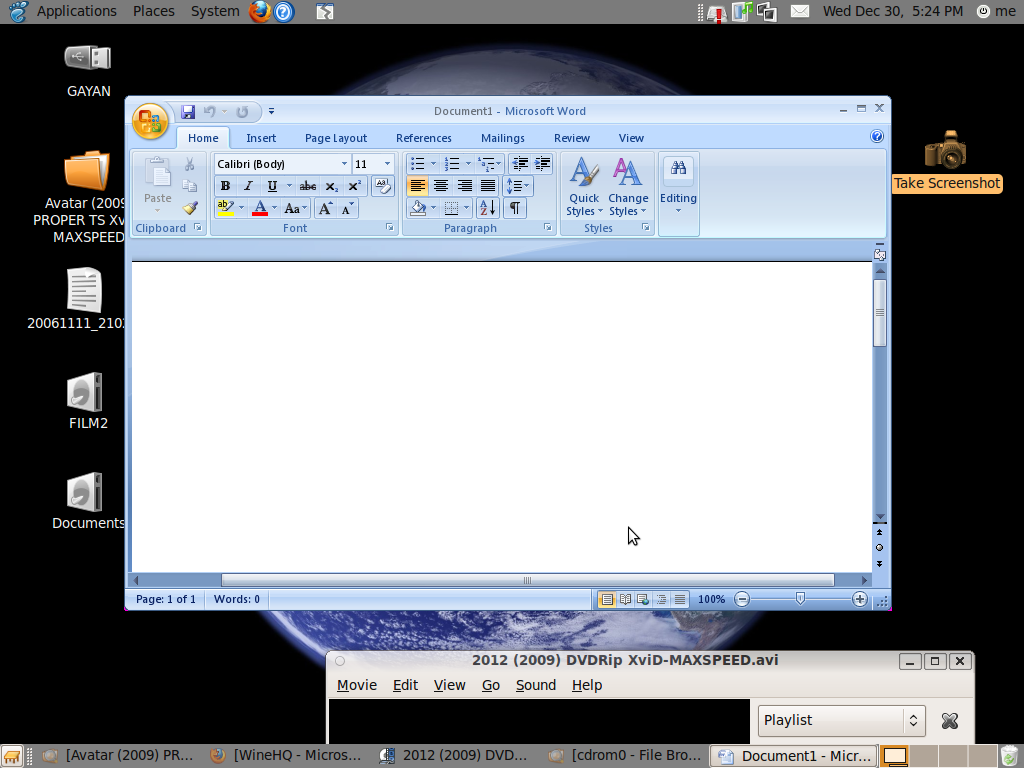Screen dimensions: 1024x768
Task: Shrink the font size
Action: 347,209
